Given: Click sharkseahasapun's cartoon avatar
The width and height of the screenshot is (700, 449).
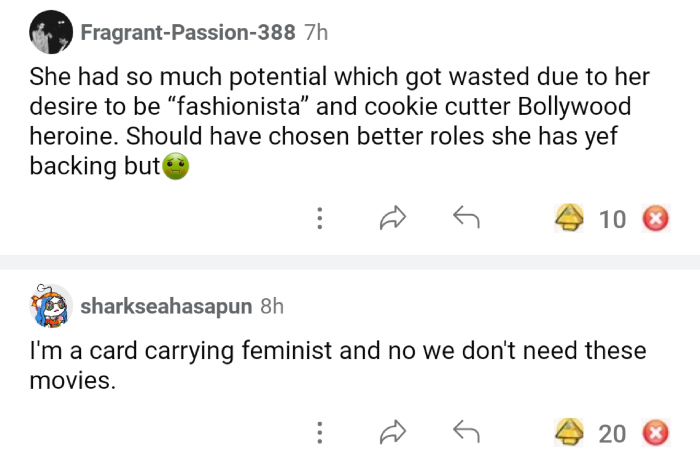Looking at the screenshot, I should pos(51,306).
